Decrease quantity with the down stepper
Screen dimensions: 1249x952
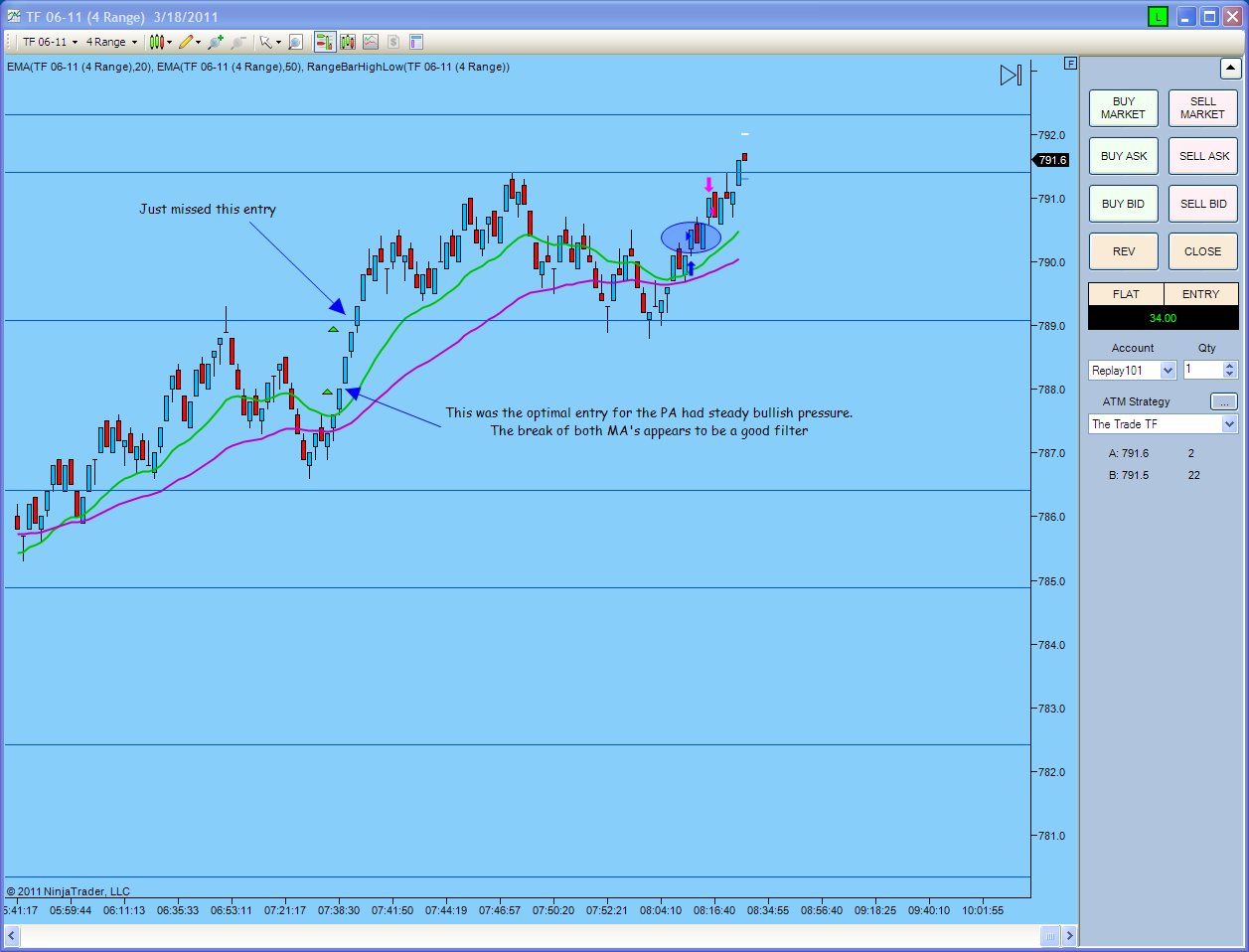tap(1230, 375)
